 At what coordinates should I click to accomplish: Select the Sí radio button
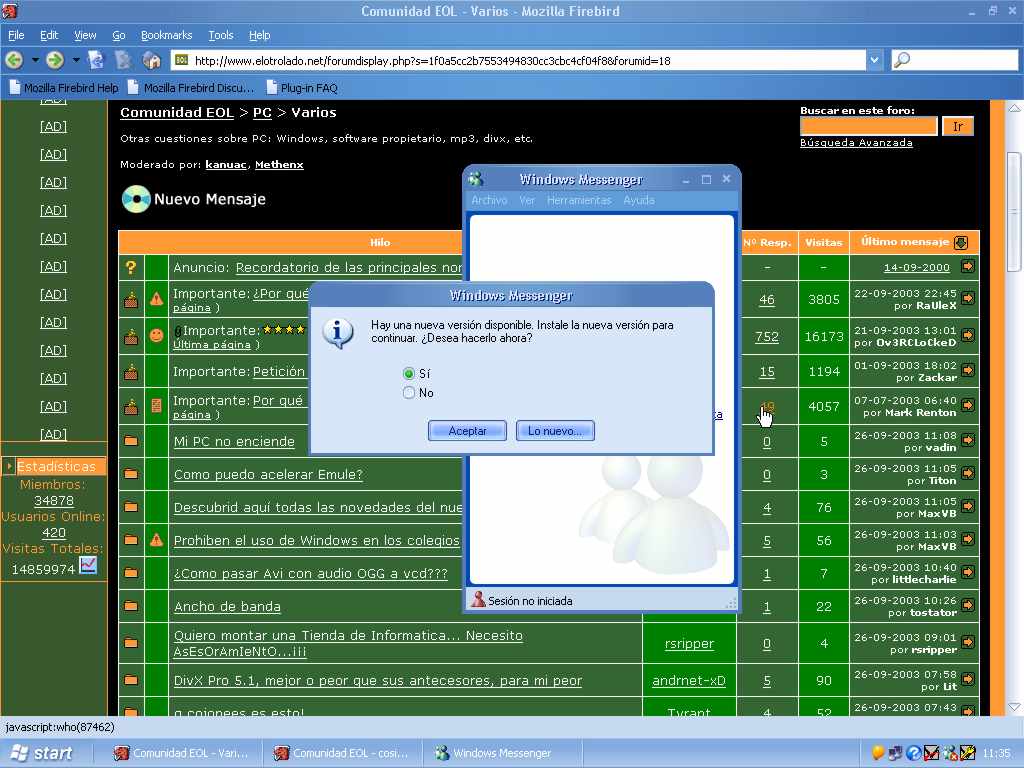tap(409, 374)
